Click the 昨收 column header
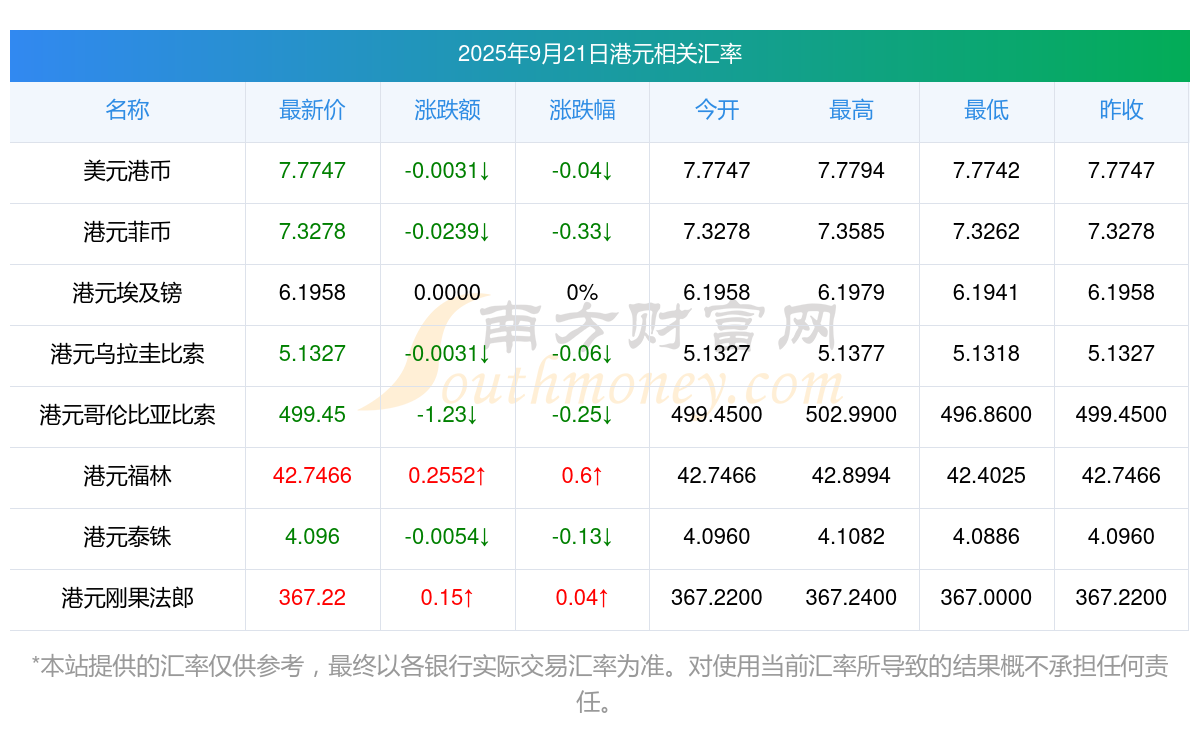 click(1121, 110)
